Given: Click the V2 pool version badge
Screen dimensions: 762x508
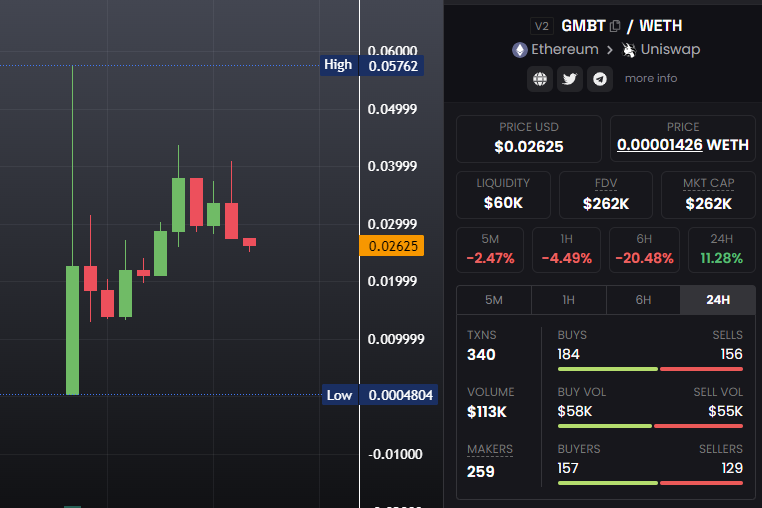Looking at the screenshot, I should 541,26.
